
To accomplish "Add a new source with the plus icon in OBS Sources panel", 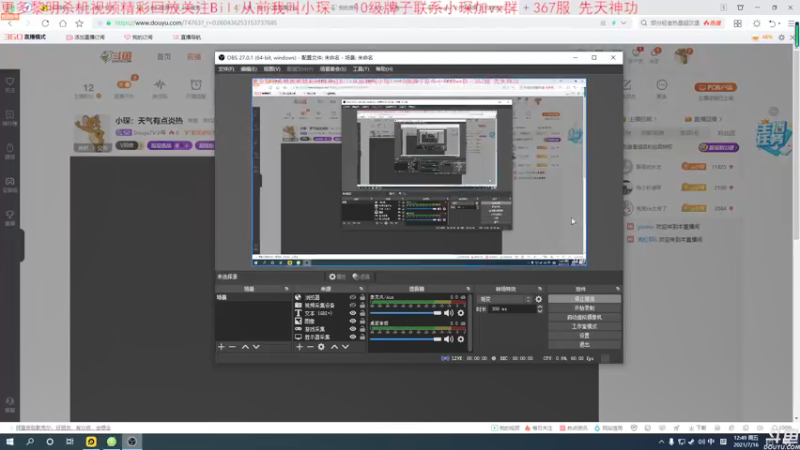I will (x=299, y=347).
